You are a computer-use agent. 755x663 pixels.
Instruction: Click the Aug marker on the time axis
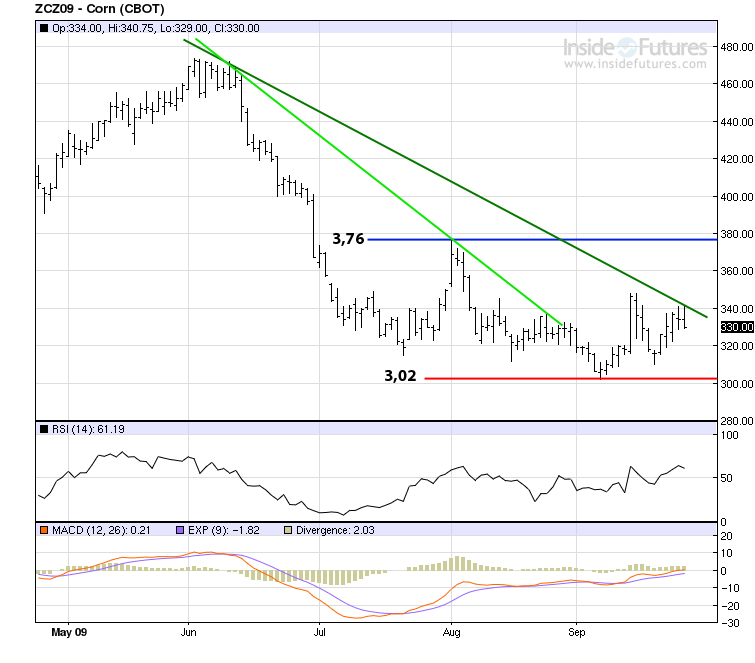click(x=450, y=634)
